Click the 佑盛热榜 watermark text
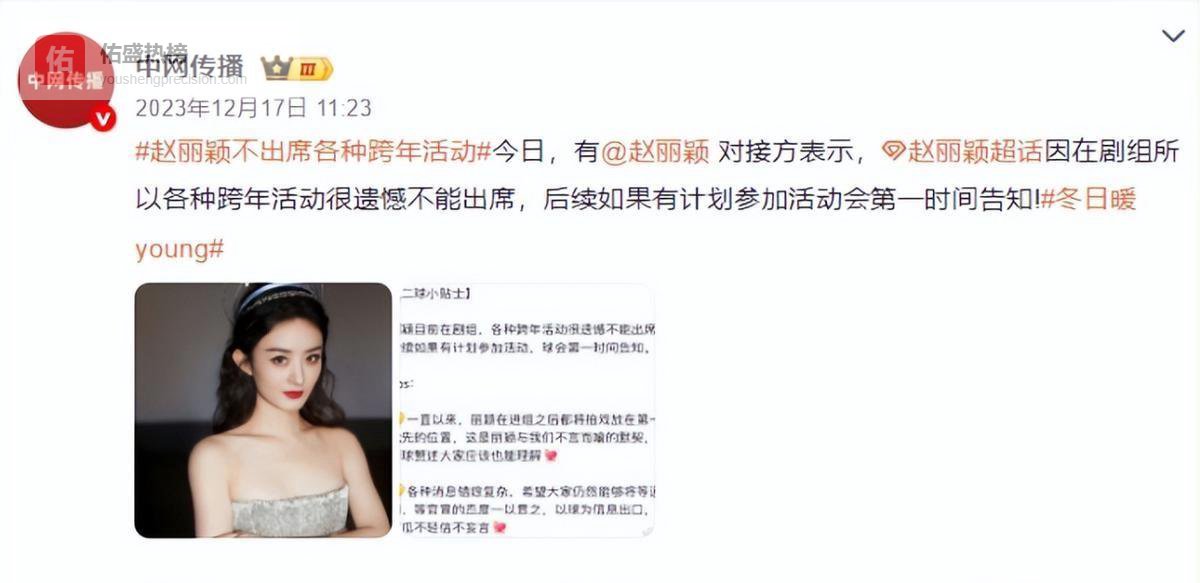Image resolution: width=1200 pixels, height=583 pixels. coord(143,51)
